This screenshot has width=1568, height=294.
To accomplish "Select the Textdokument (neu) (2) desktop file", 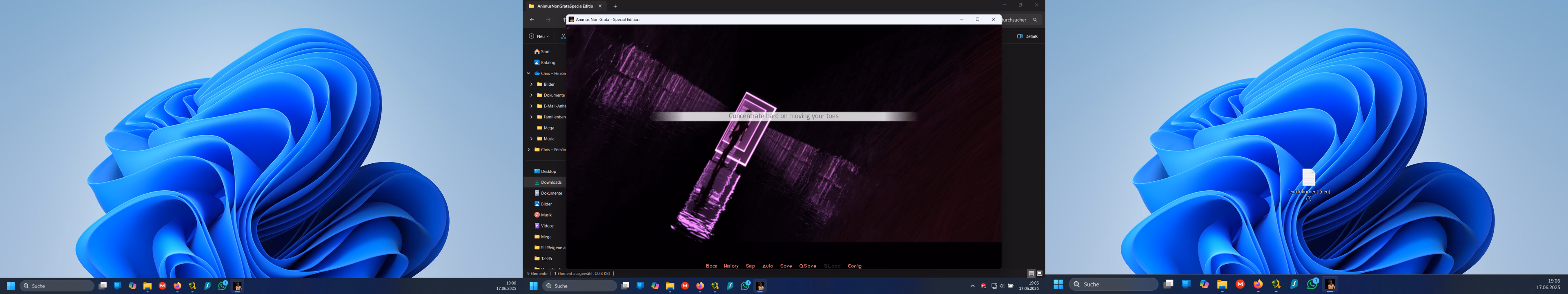I will [x=1309, y=185].
